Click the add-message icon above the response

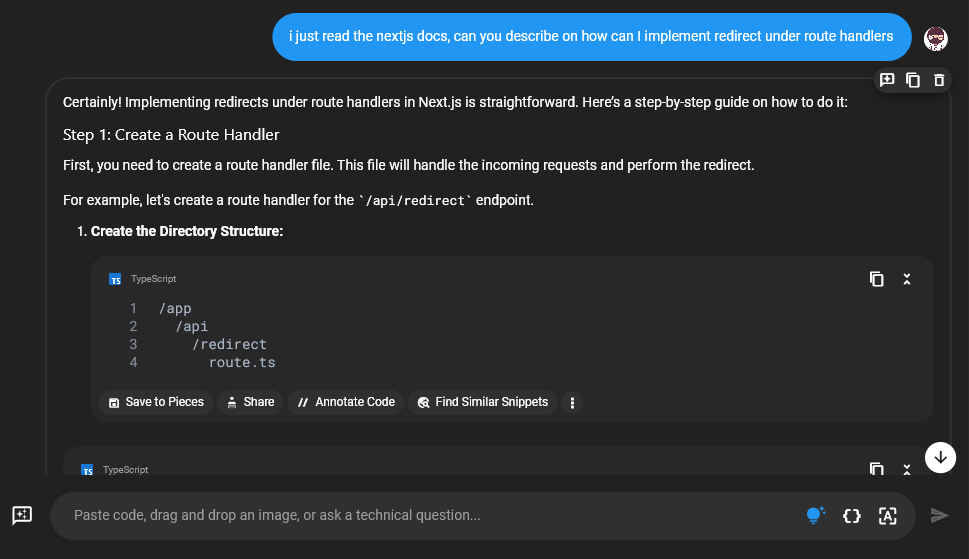[x=887, y=80]
